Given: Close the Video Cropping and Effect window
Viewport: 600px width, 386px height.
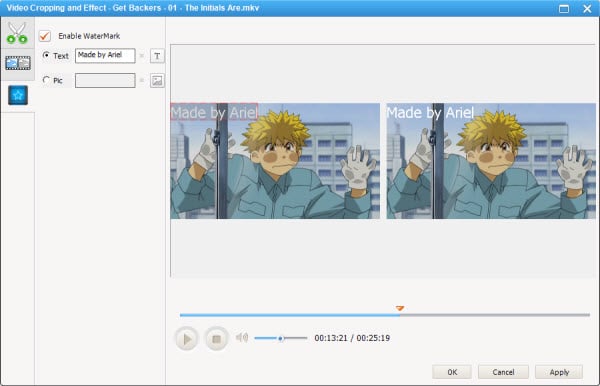Looking at the screenshot, I should click(x=587, y=8).
